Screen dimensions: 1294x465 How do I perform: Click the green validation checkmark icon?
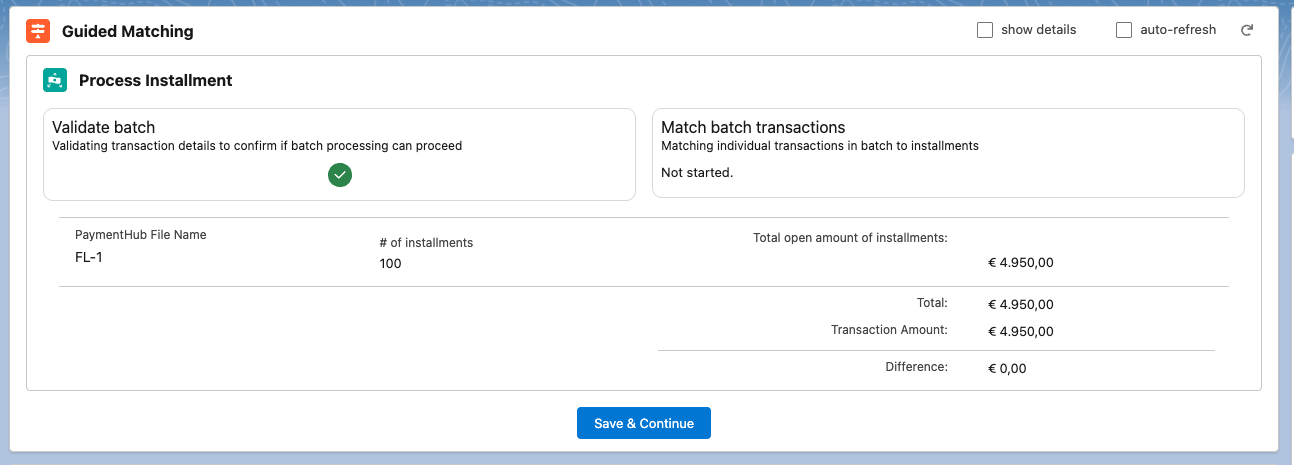pyautogui.click(x=340, y=175)
